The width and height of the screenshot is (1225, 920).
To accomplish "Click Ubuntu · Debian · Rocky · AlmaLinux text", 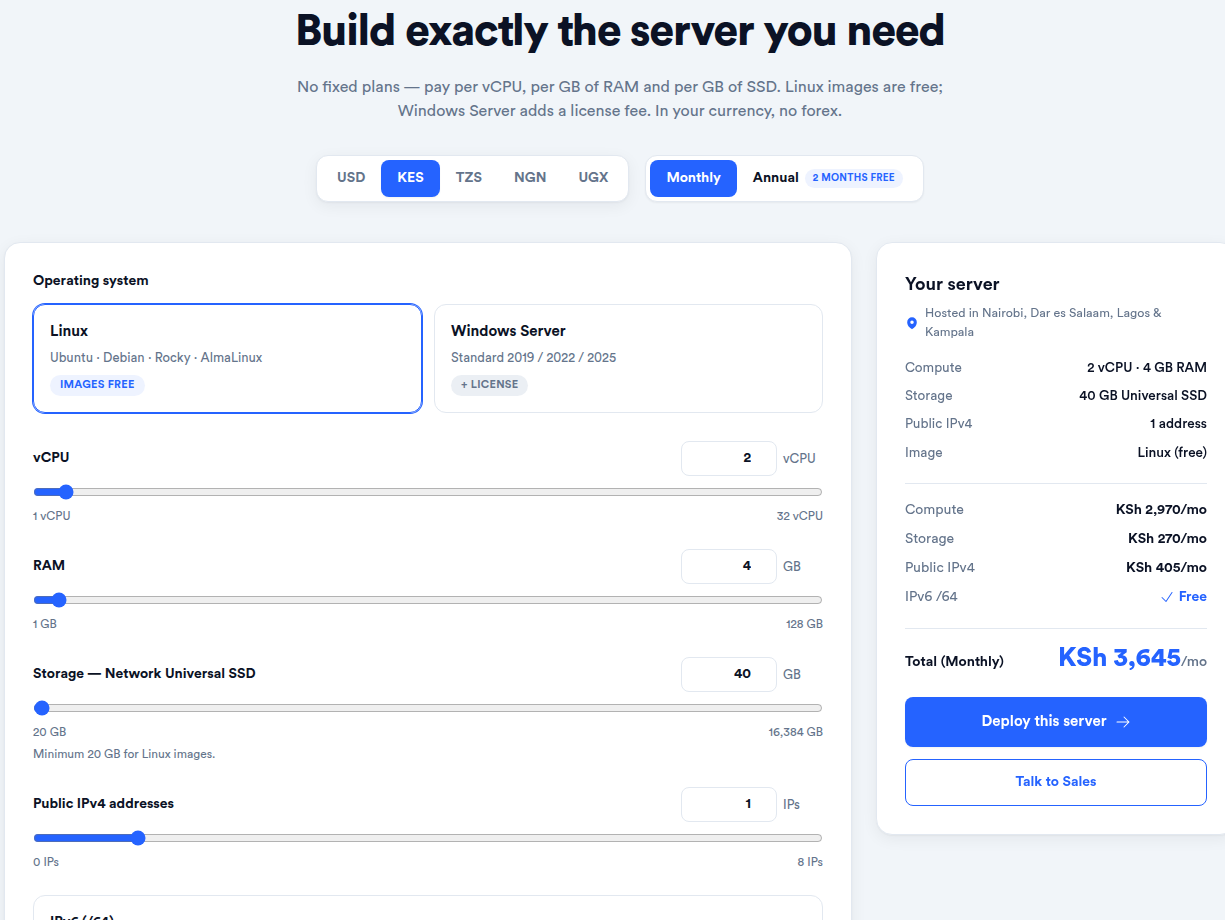I will 156,358.
